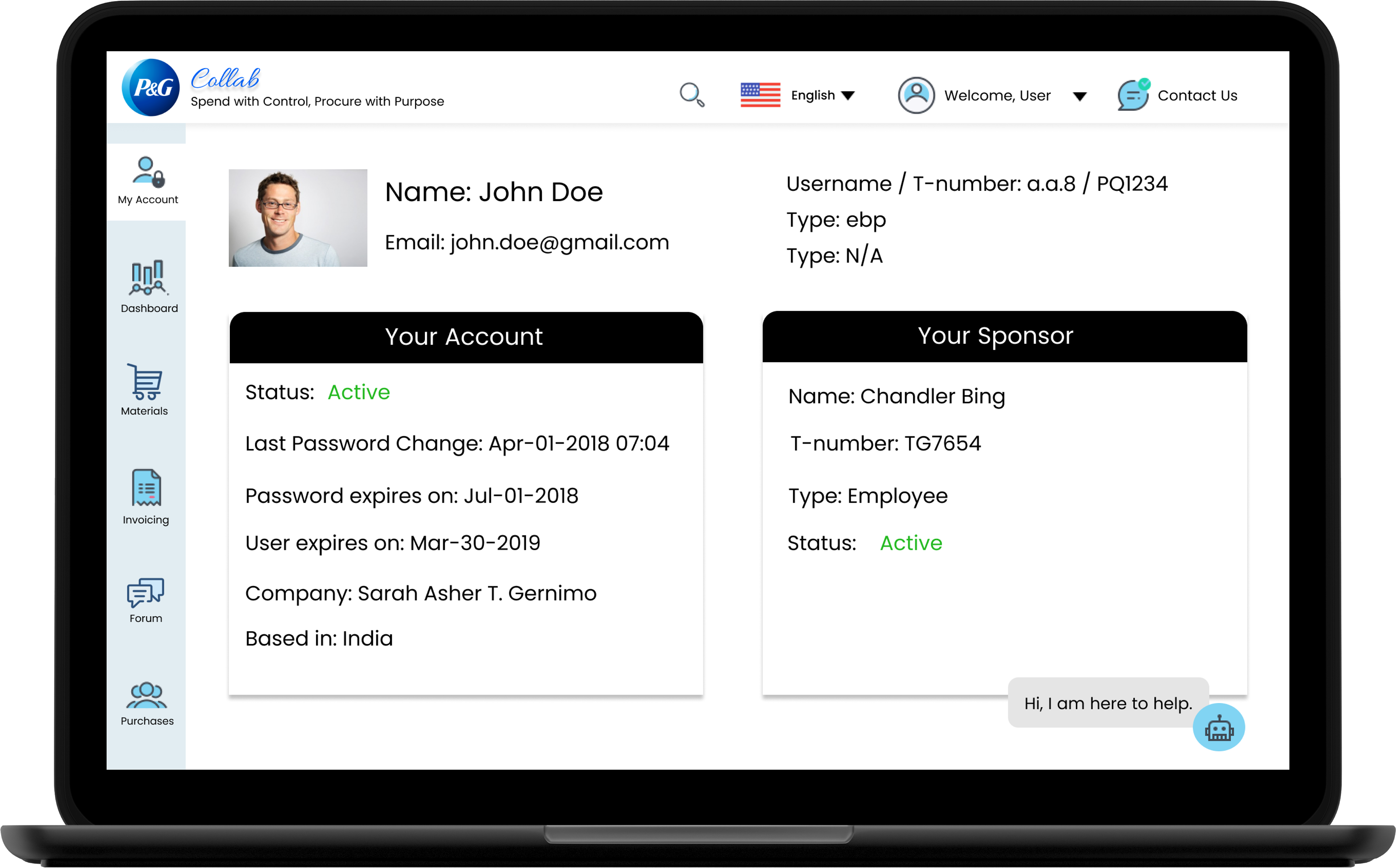Screen dimensions: 1396x868
Task: Click the My Account person-lock icon
Action: pos(149,172)
